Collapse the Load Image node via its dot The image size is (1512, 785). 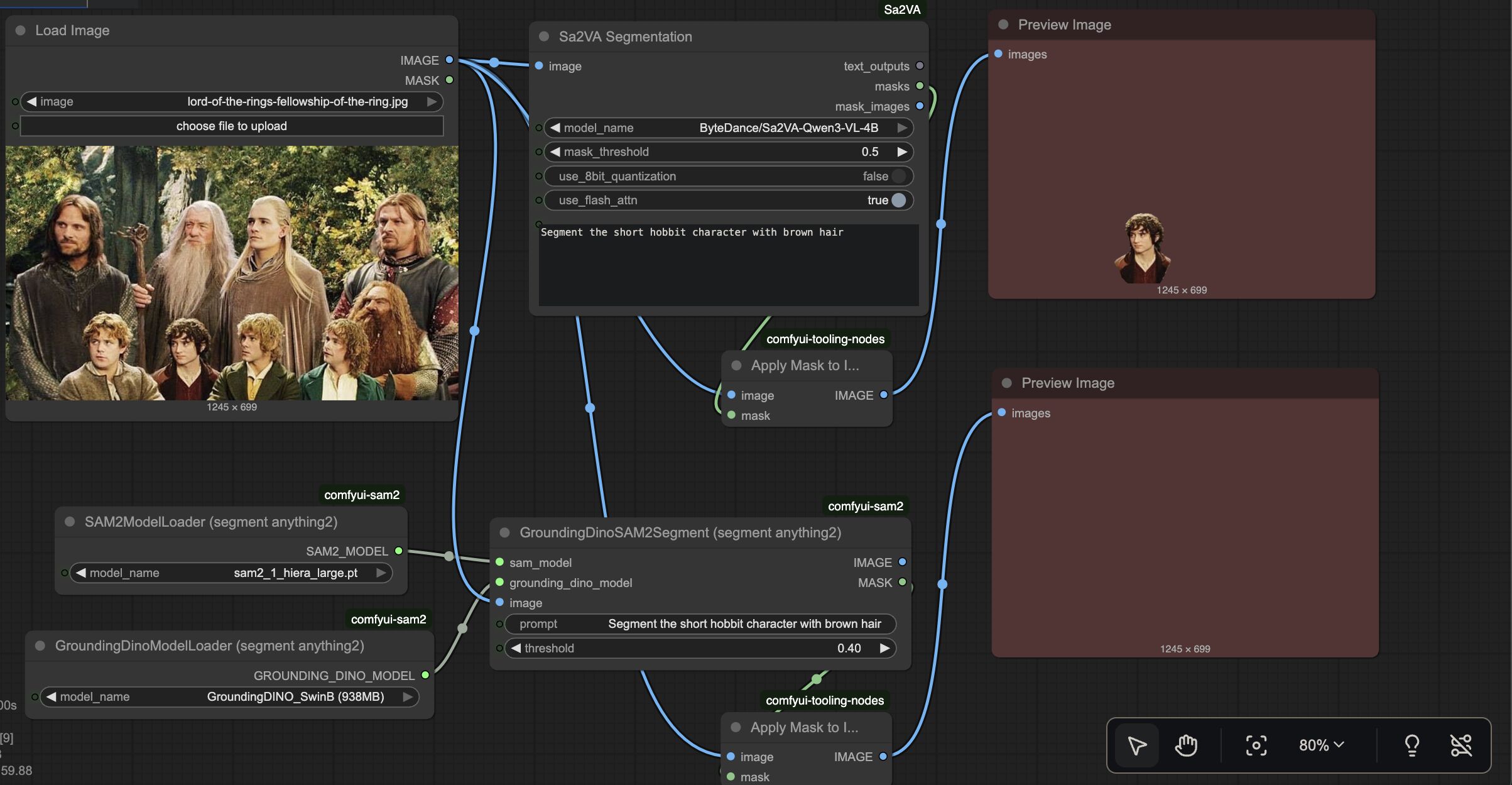pyautogui.click(x=20, y=30)
